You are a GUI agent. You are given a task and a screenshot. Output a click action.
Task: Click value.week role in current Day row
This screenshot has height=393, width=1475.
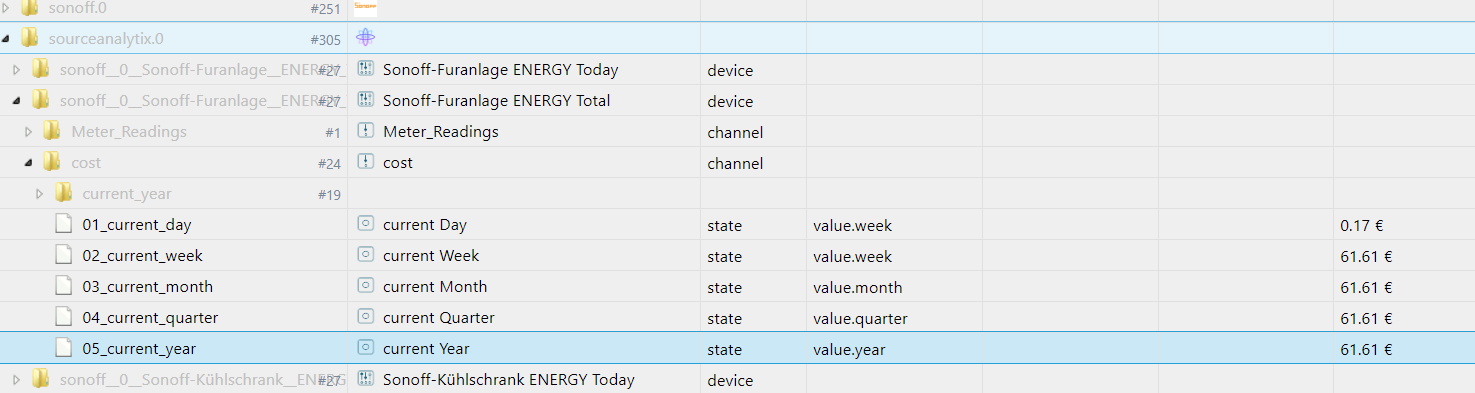(852, 226)
